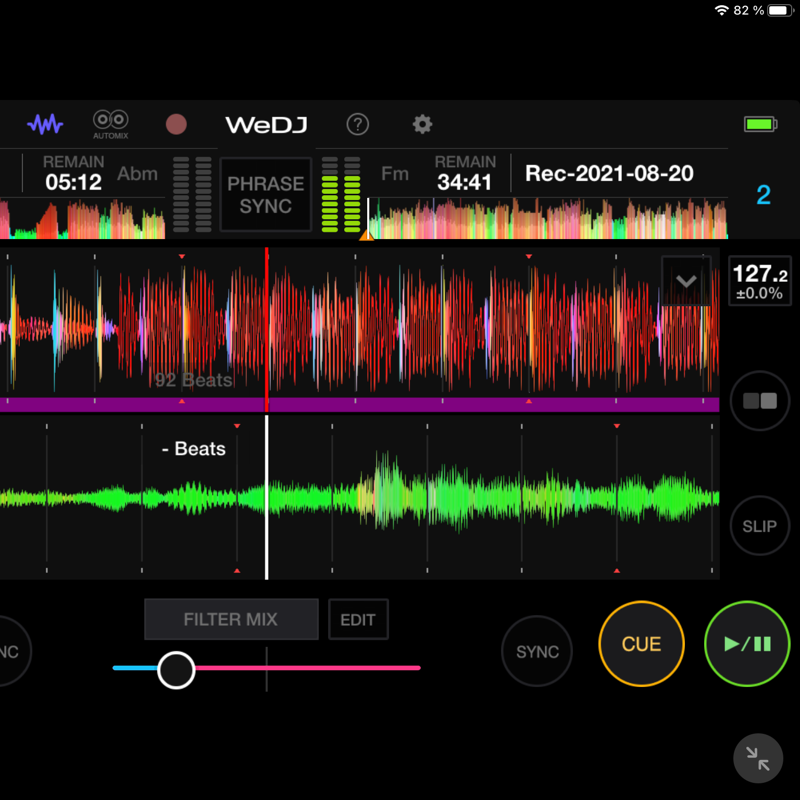Tap the iOS battery status icon

click(780, 10)
